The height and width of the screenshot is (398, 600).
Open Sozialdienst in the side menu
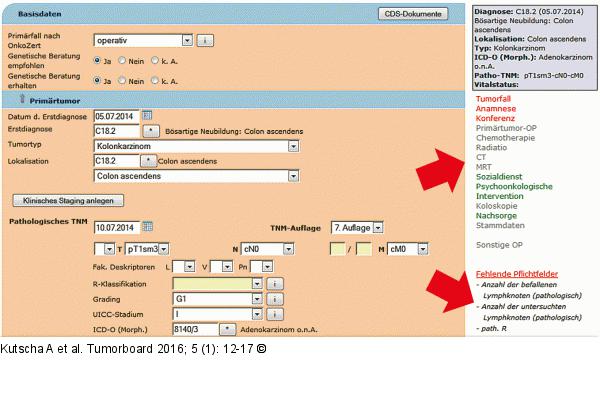coord(499,177)
